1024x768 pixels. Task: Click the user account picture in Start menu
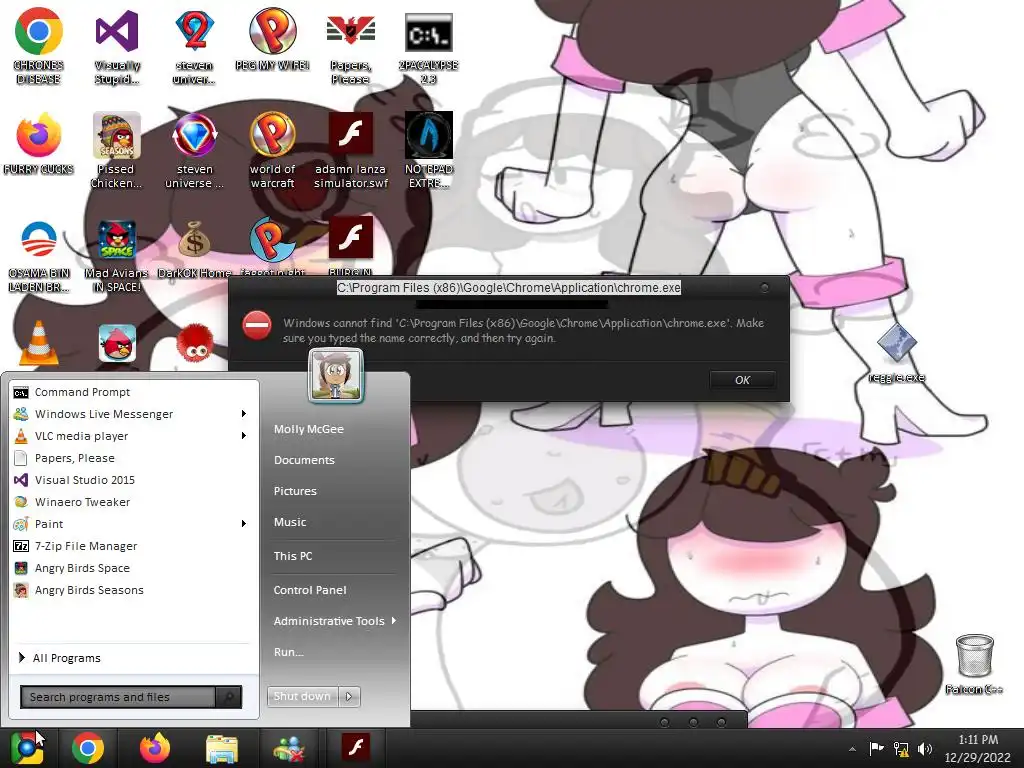pos(336,376)
